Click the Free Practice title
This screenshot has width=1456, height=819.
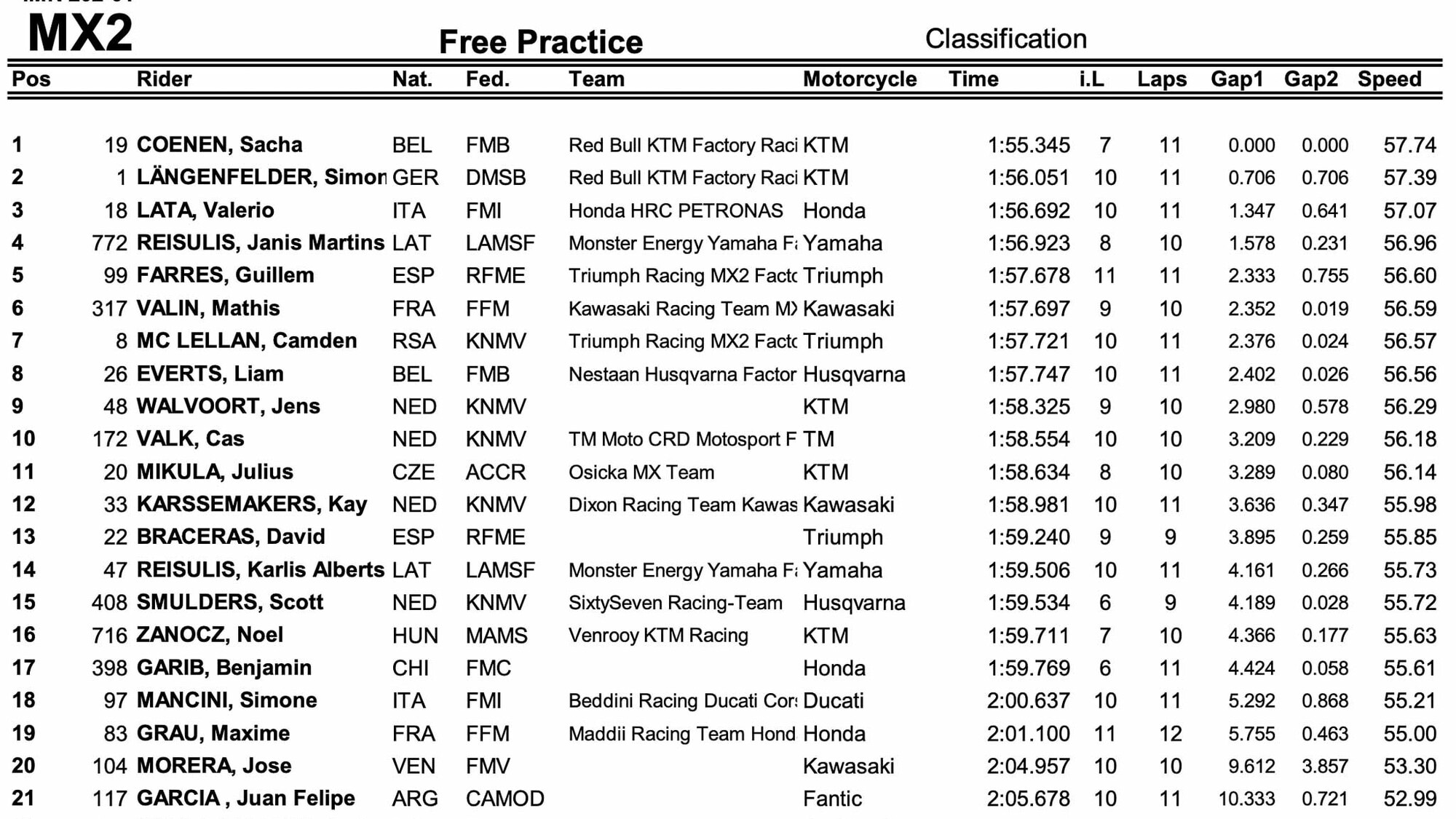click(540, 42)
